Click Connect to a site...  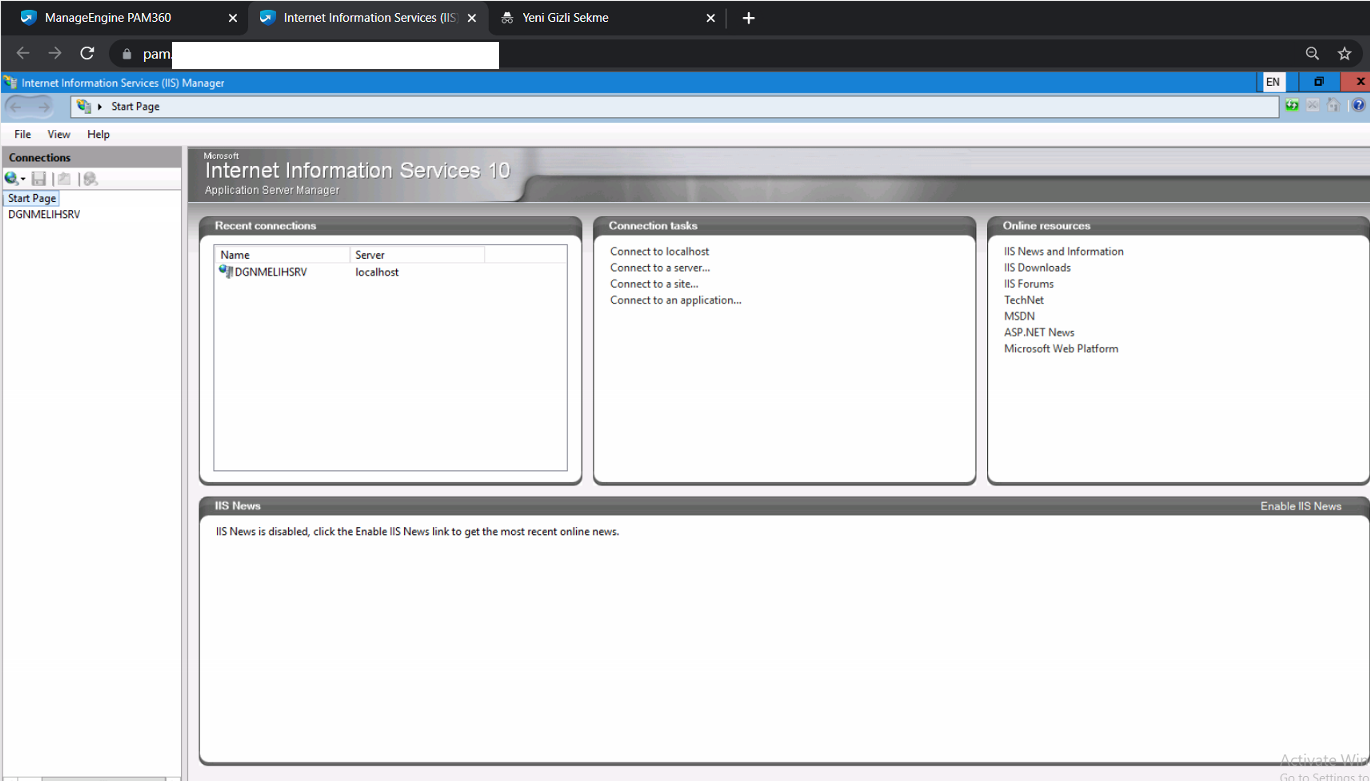pos(654,284)
